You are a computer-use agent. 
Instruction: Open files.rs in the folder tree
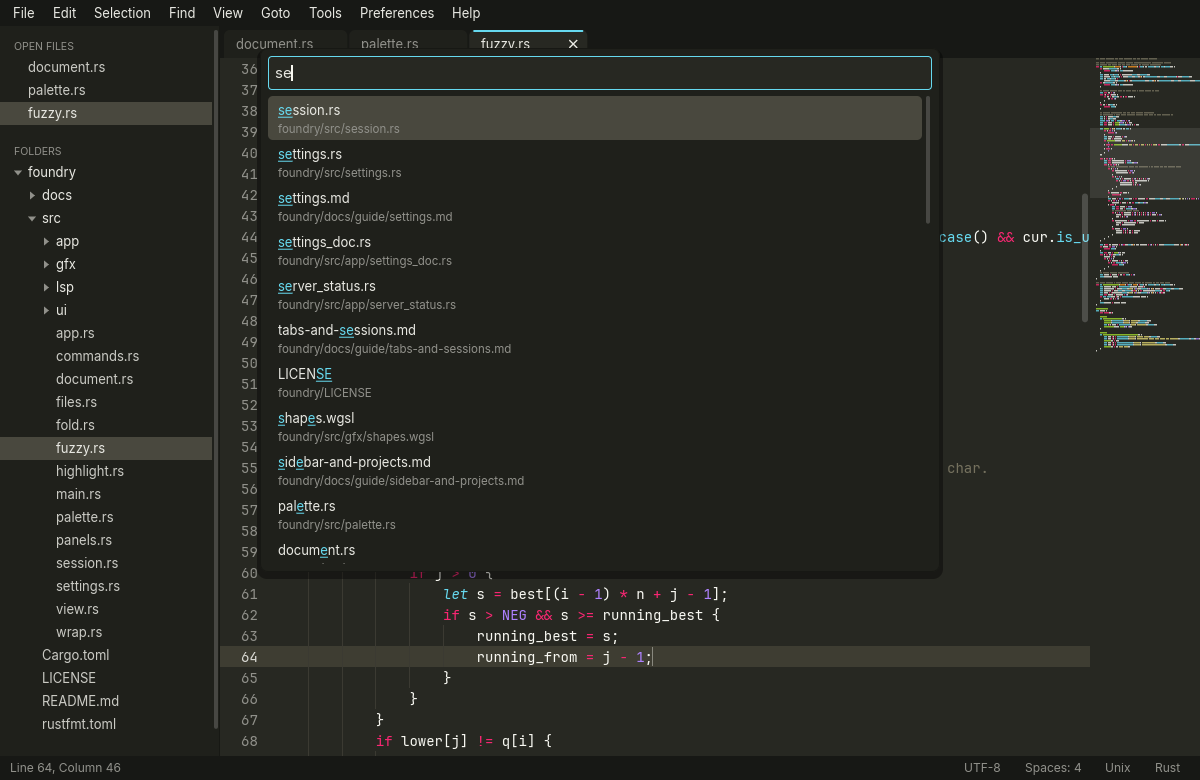coord(106,402)
